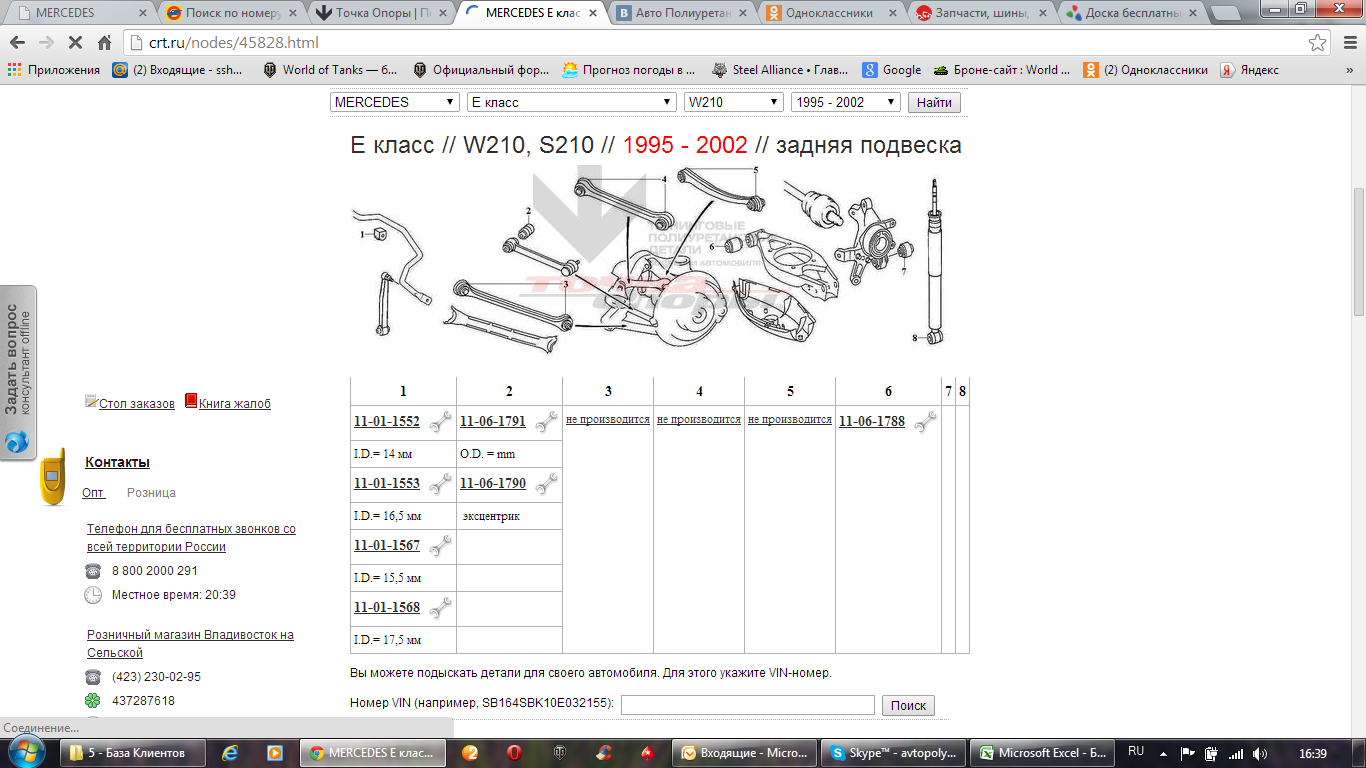
Task: Select Опт contacts tab
Action: (93, 493)
